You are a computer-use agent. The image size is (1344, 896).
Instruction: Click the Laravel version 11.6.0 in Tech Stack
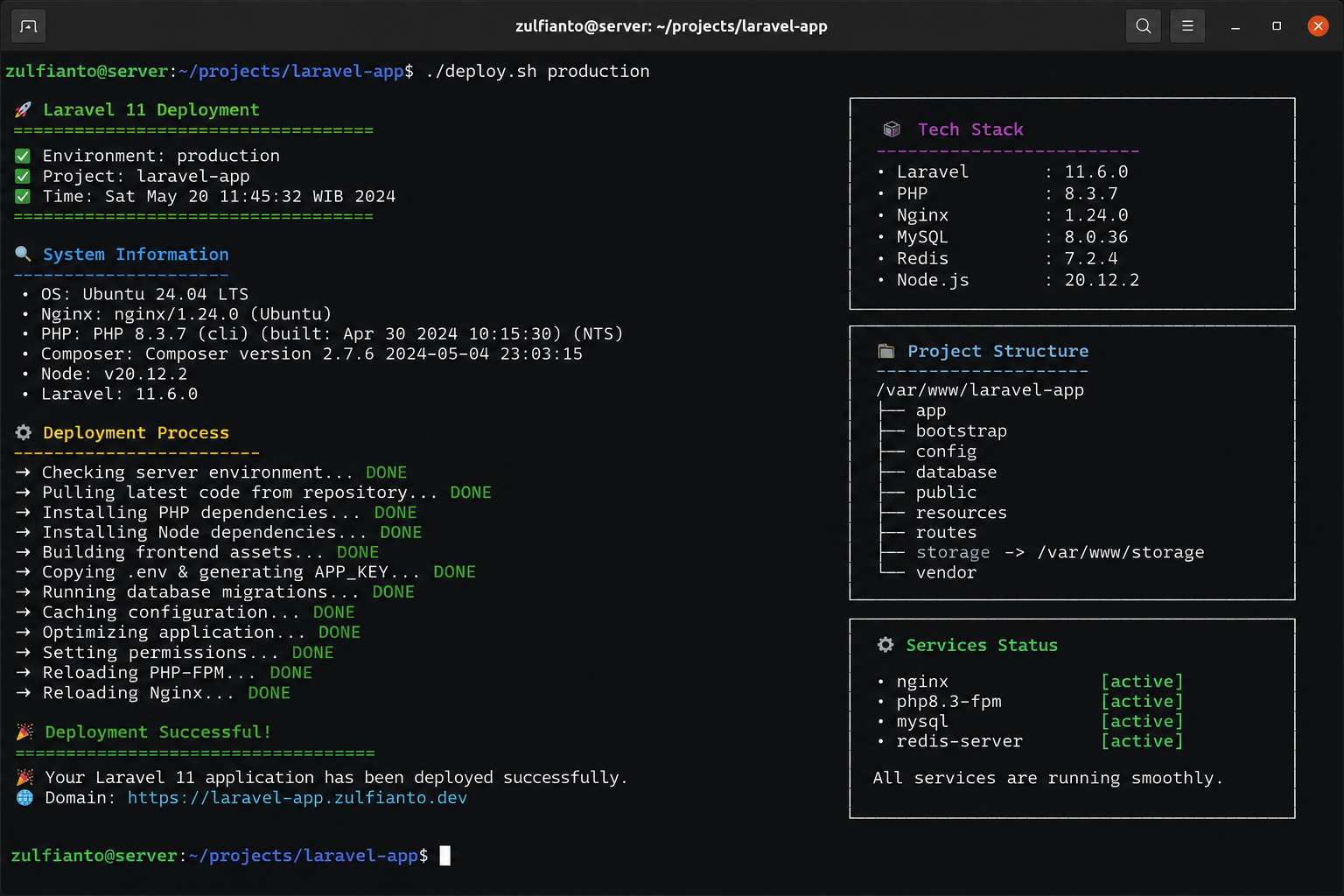click(x=1096, y=171)
